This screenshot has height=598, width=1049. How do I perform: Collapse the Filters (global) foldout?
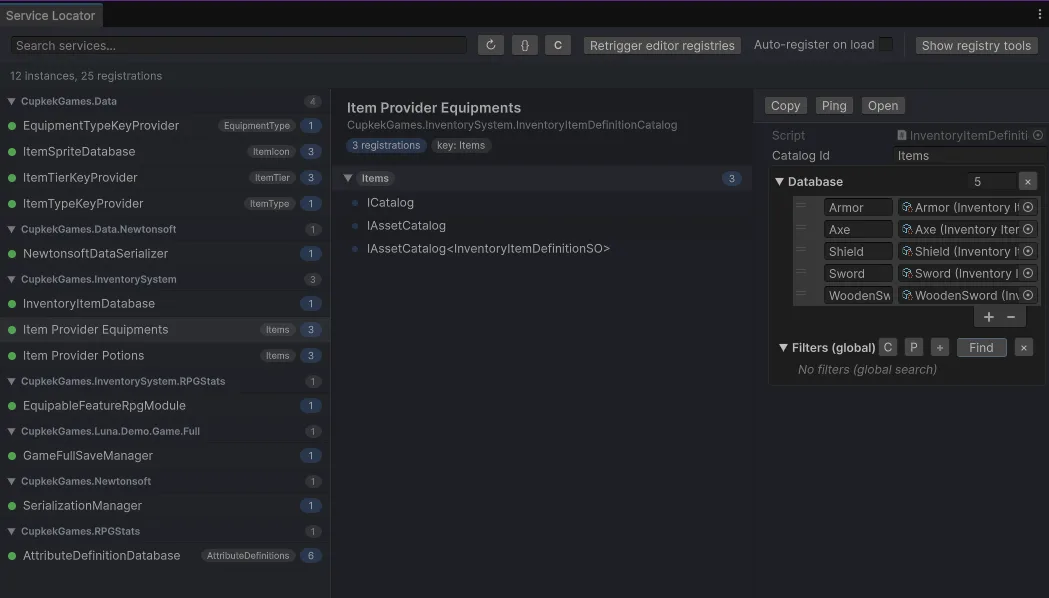(x=783, y=347)
